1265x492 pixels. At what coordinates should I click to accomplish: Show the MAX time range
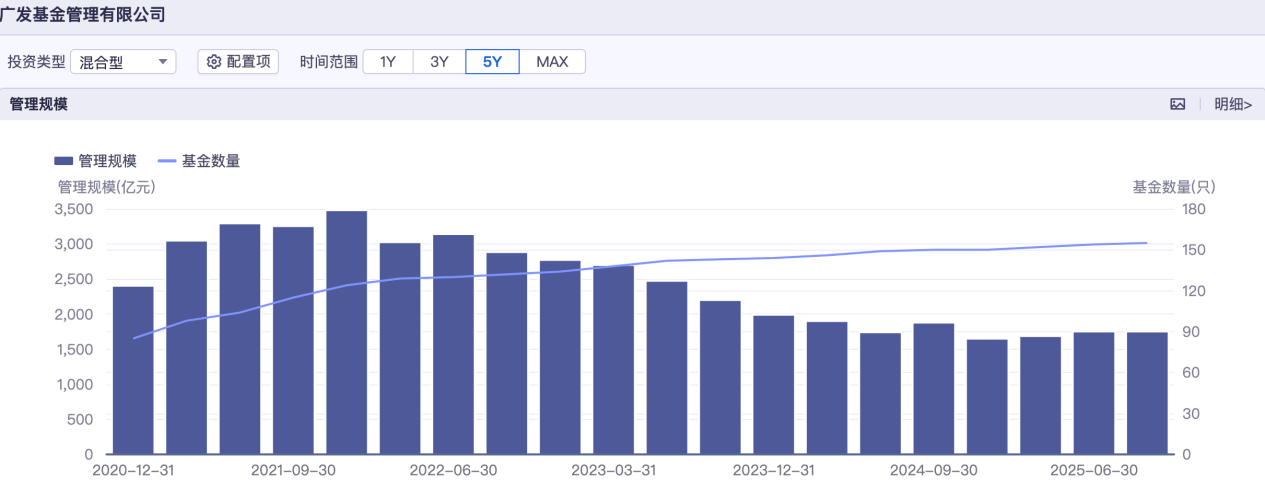tap(552, 62)
